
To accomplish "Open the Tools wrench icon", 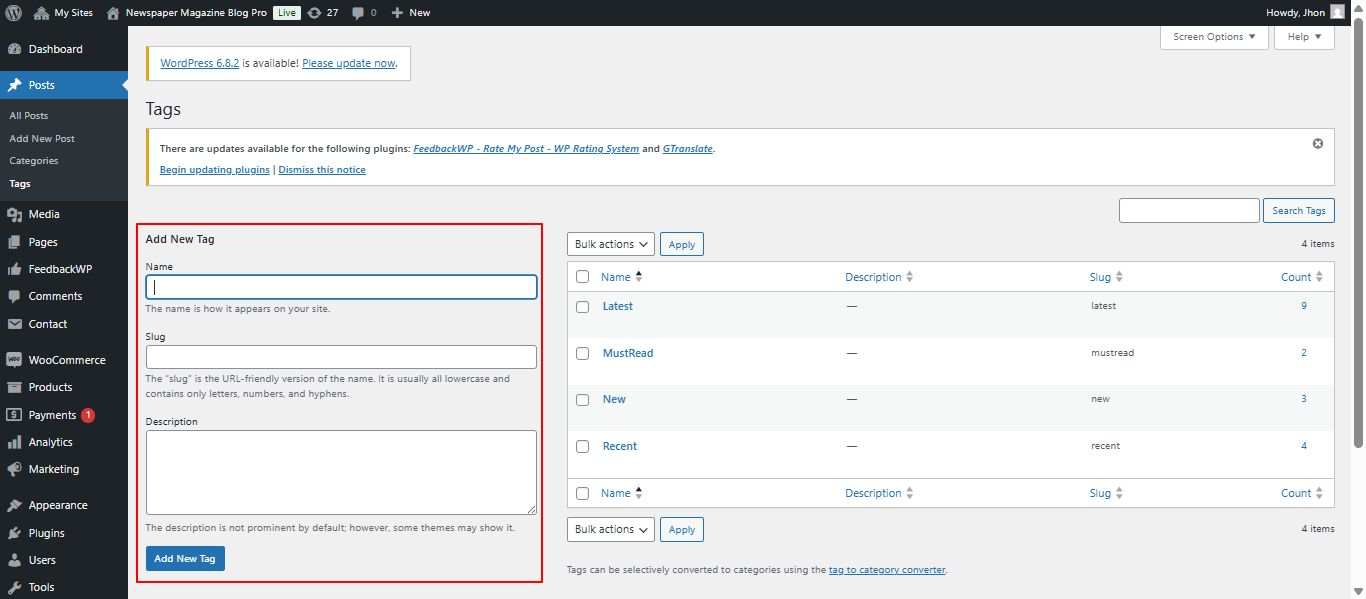I will pos(15,587).
